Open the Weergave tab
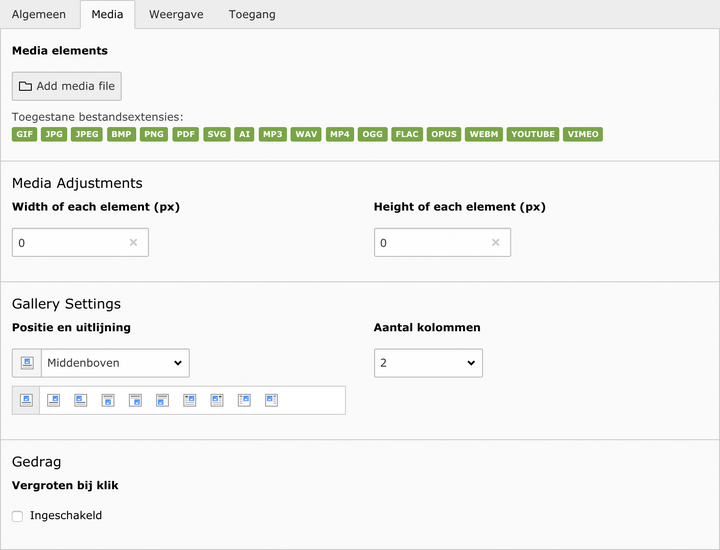 175,15
